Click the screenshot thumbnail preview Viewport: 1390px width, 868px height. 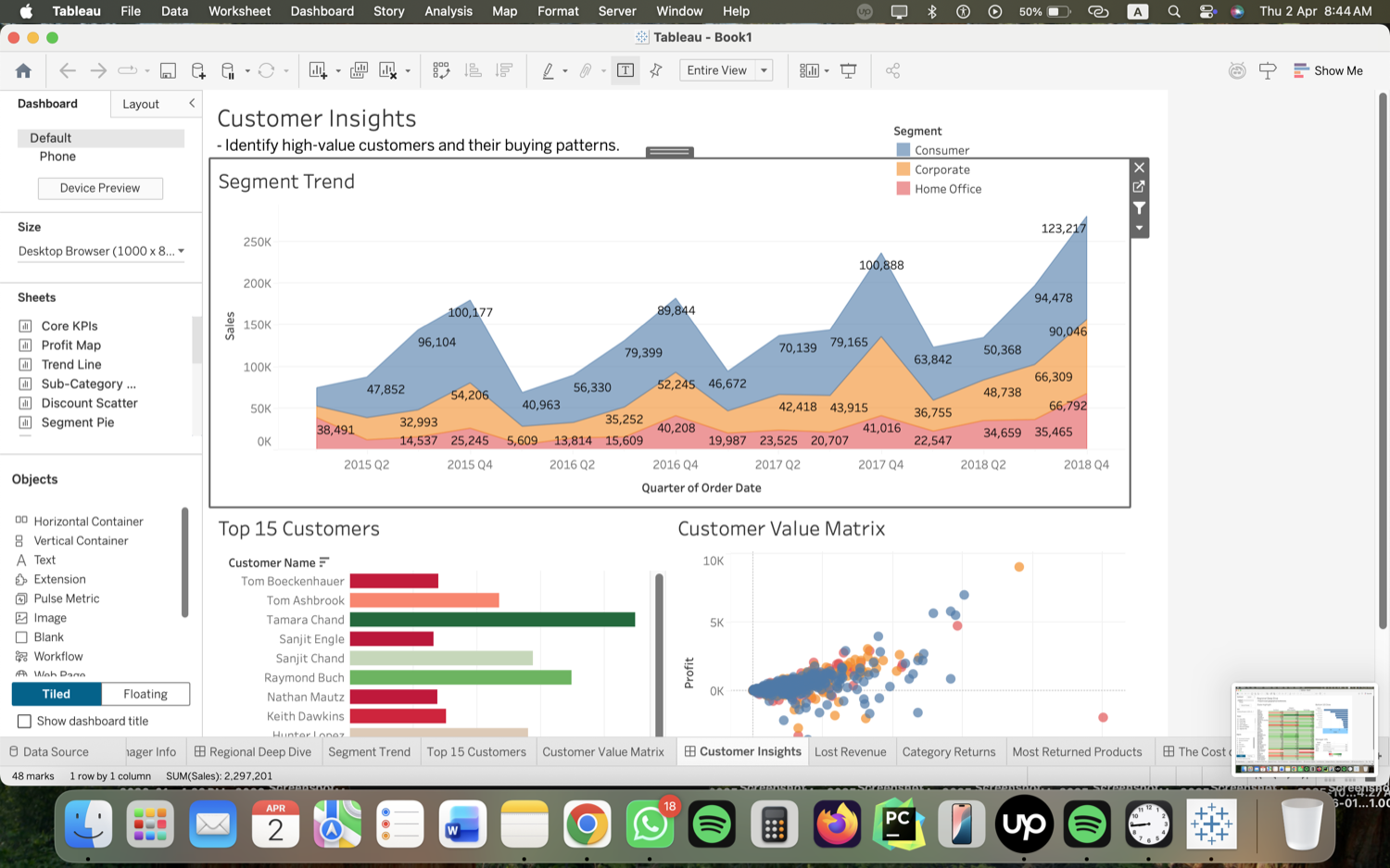1304,729
